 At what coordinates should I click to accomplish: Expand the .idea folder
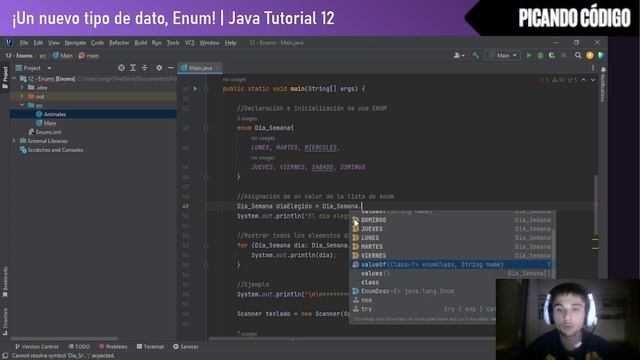click(x=22, y=87)
